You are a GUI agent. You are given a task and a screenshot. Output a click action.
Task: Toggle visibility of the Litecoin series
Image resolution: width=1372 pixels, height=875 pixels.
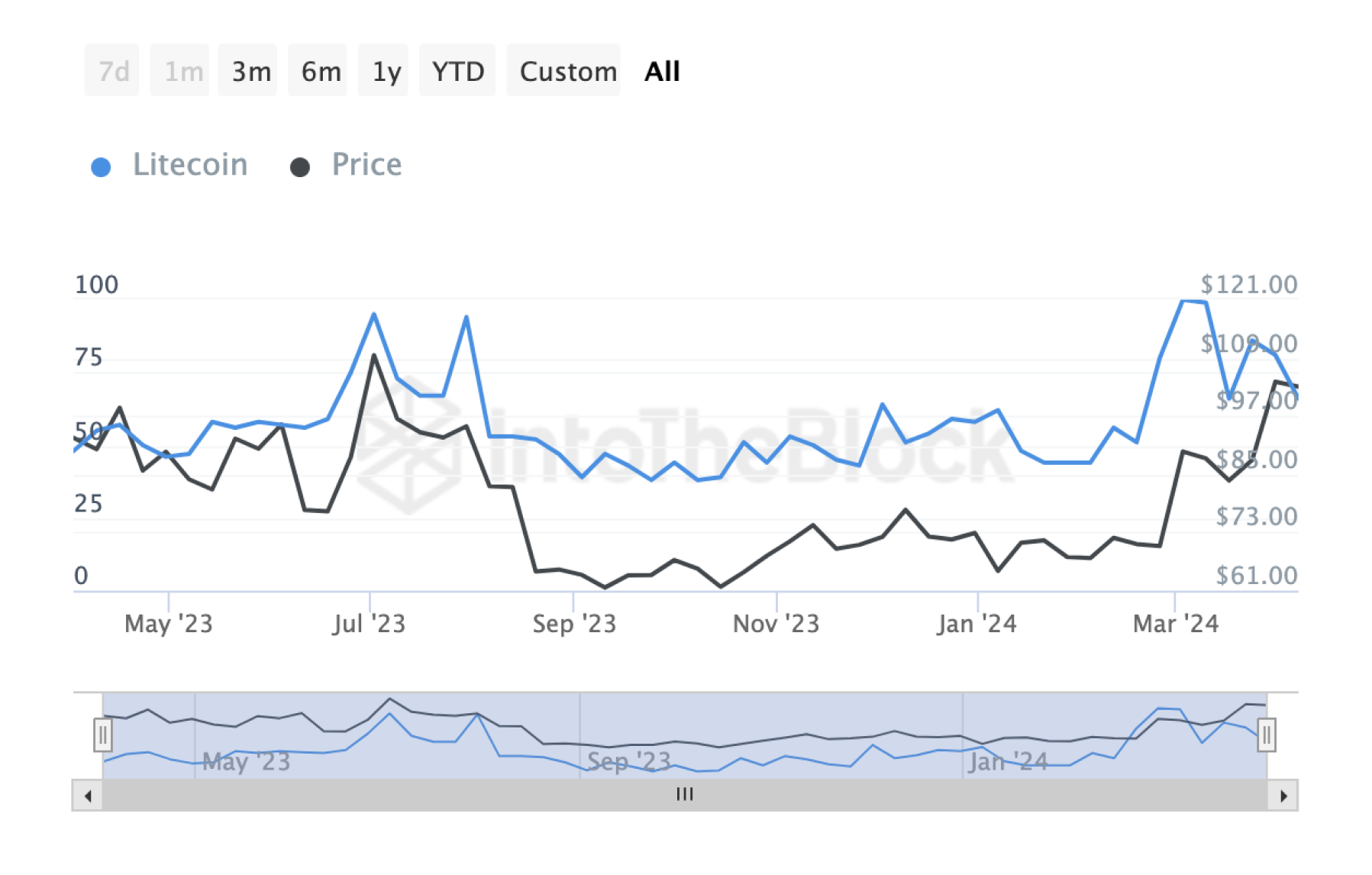pos(190,164)
